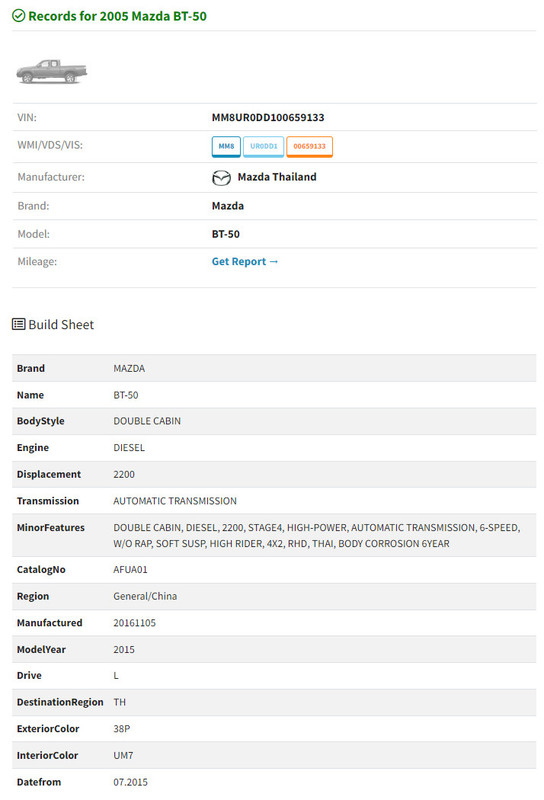Click the Region value 'General/China'

(x=145, y=596)
